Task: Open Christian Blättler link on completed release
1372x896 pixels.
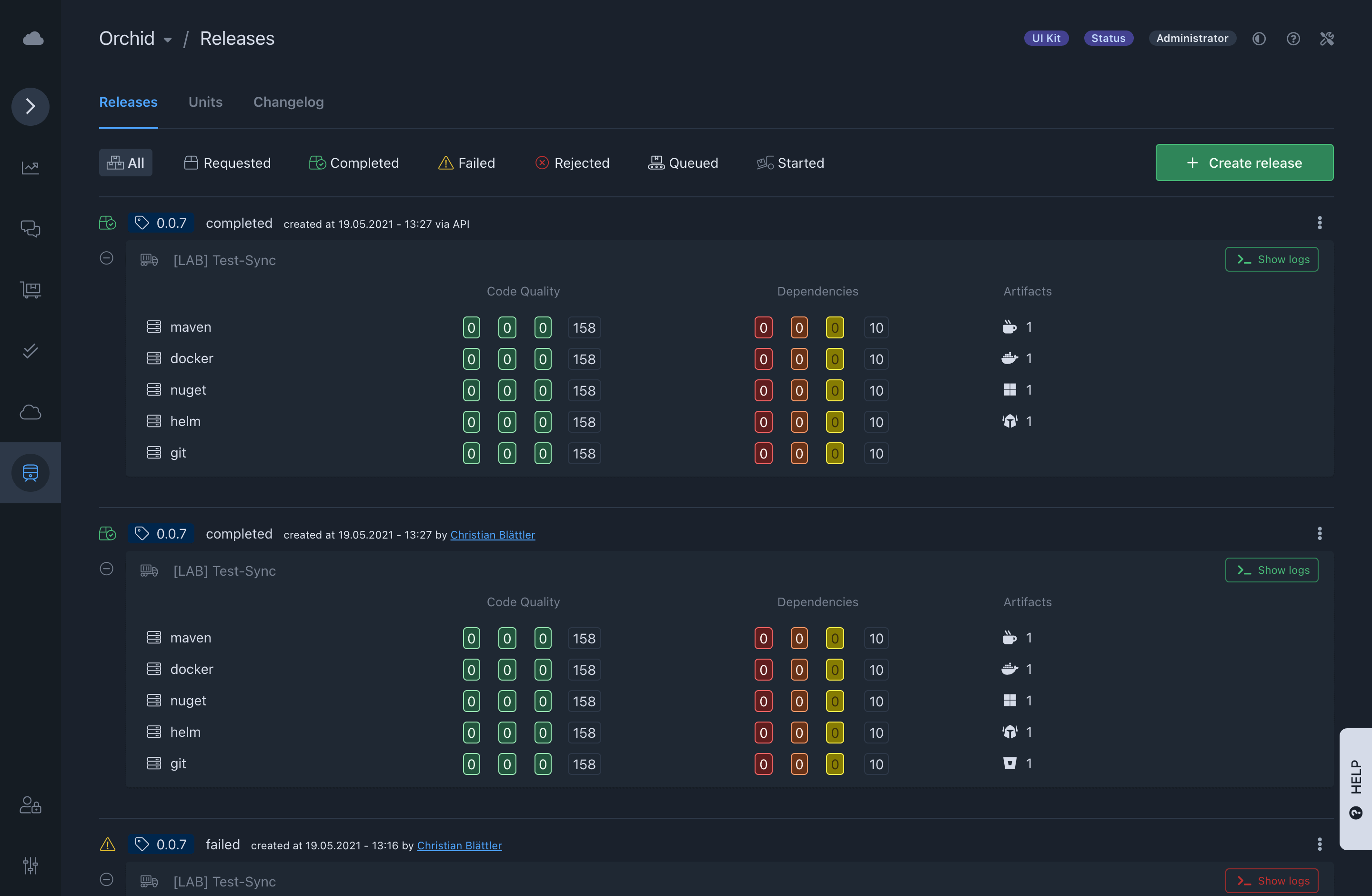Action: tap(492, 534)
